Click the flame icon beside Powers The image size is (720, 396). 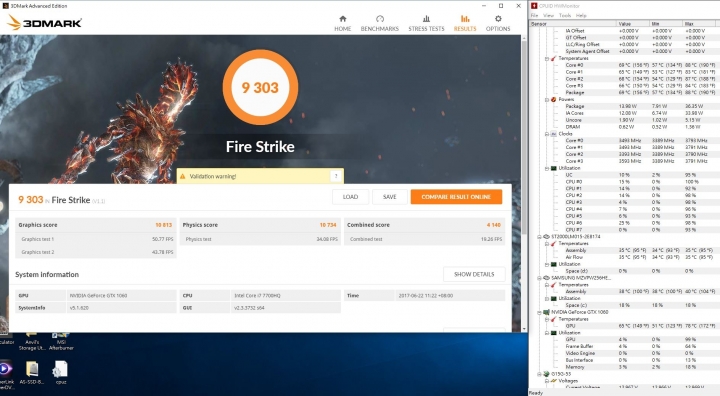(x=553, y=99)
